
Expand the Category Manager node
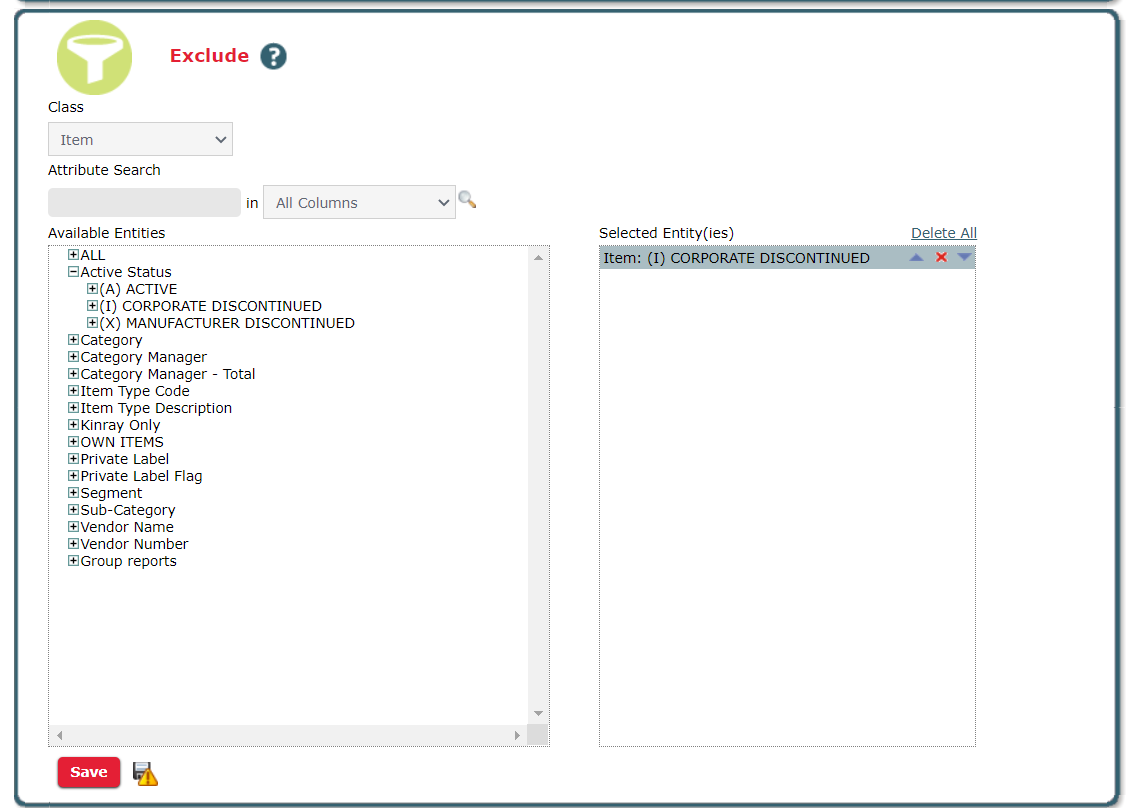point(73,357)
